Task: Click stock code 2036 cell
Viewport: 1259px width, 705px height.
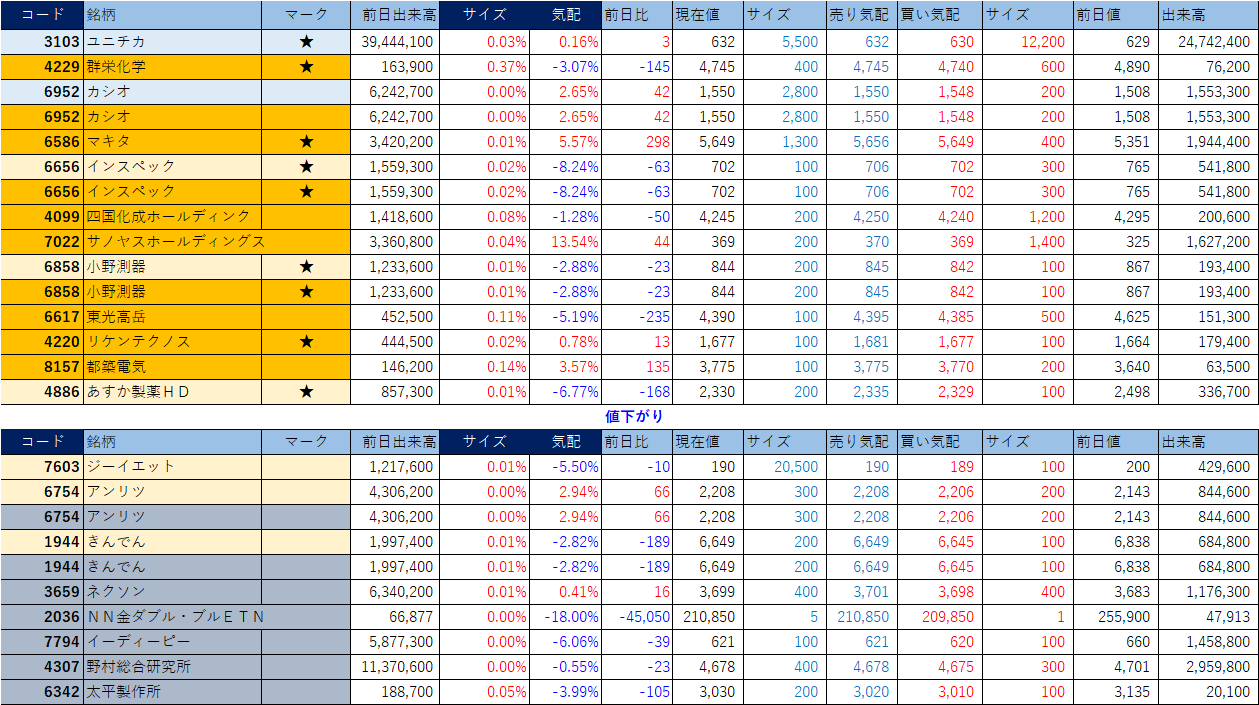Action: (40, 617)
